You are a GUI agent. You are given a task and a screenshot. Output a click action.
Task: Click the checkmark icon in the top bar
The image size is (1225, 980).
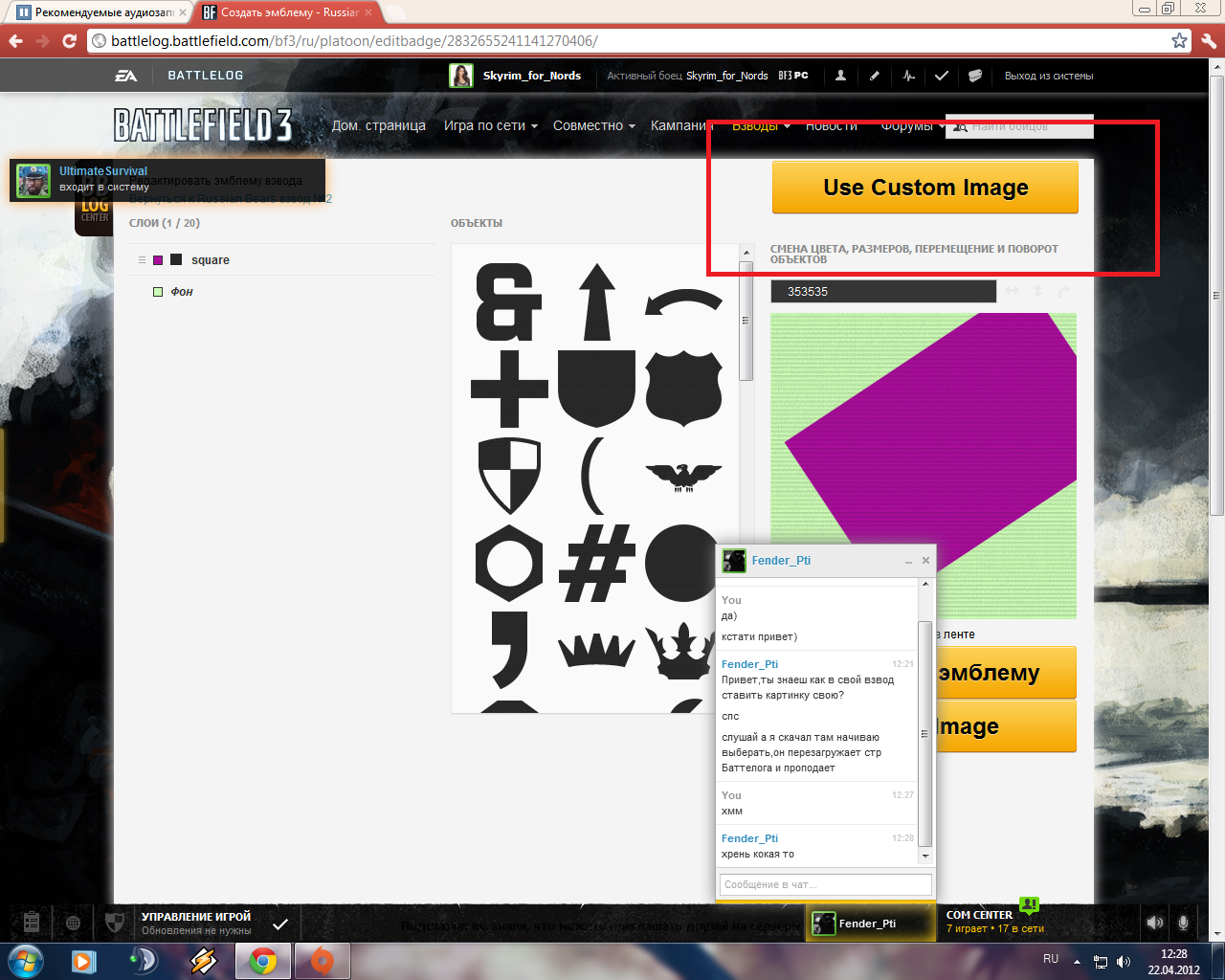(942, 76)
